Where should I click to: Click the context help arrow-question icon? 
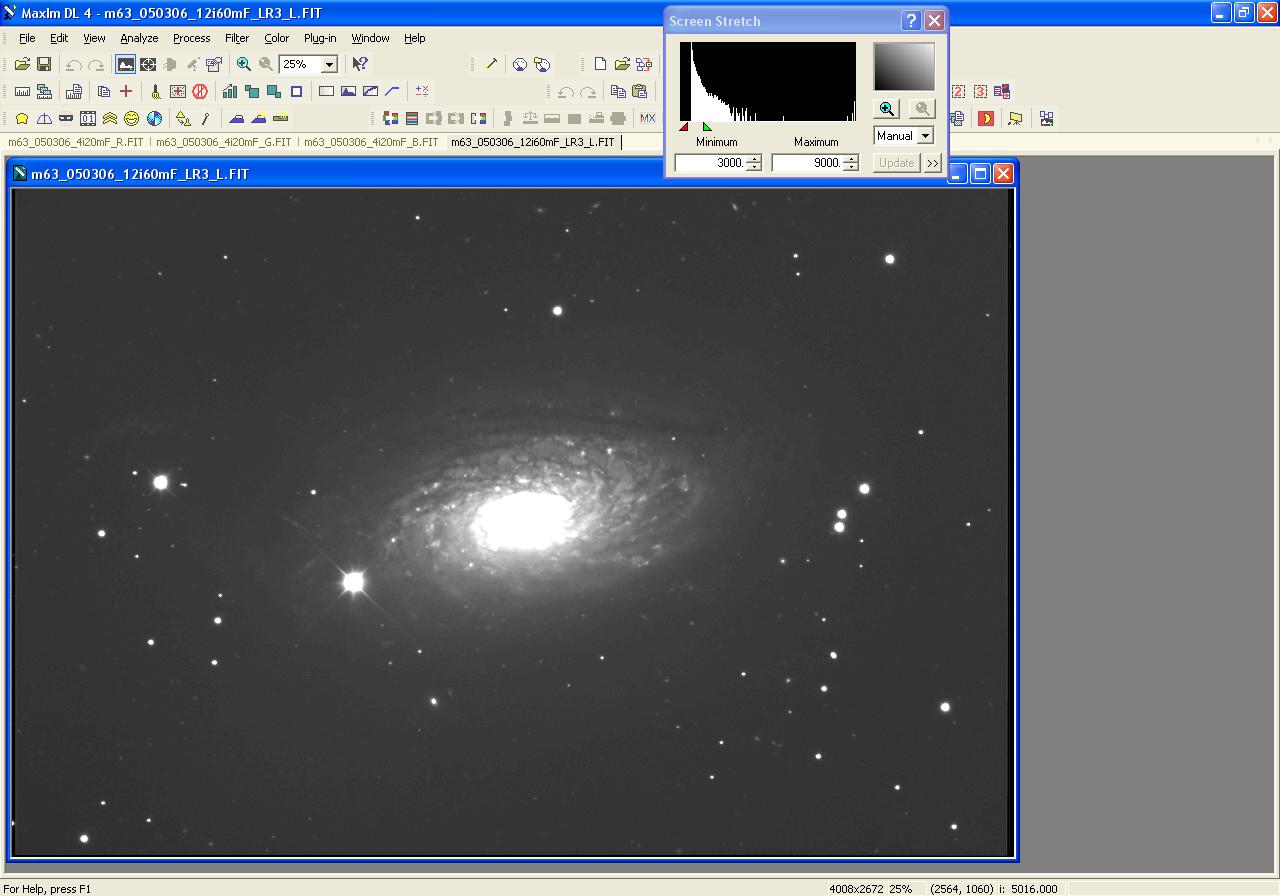360,64
